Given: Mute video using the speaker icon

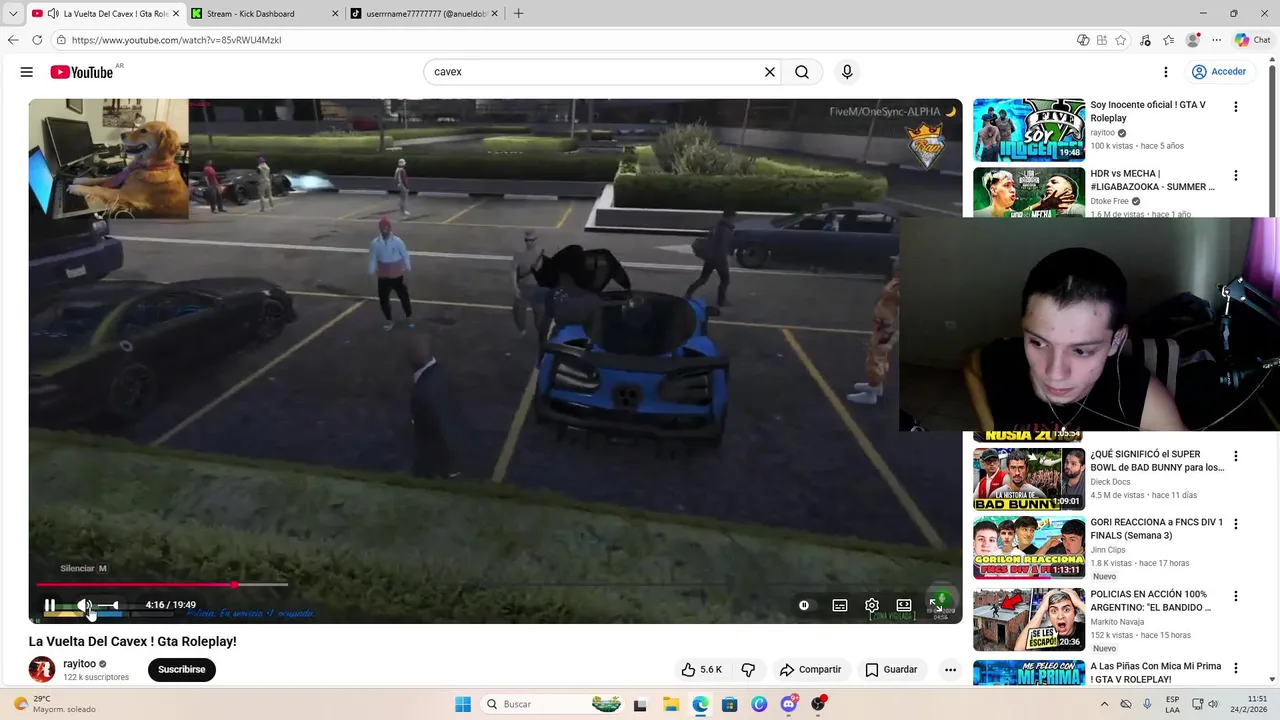Looking at the screenshot, I should click(84, 605).
